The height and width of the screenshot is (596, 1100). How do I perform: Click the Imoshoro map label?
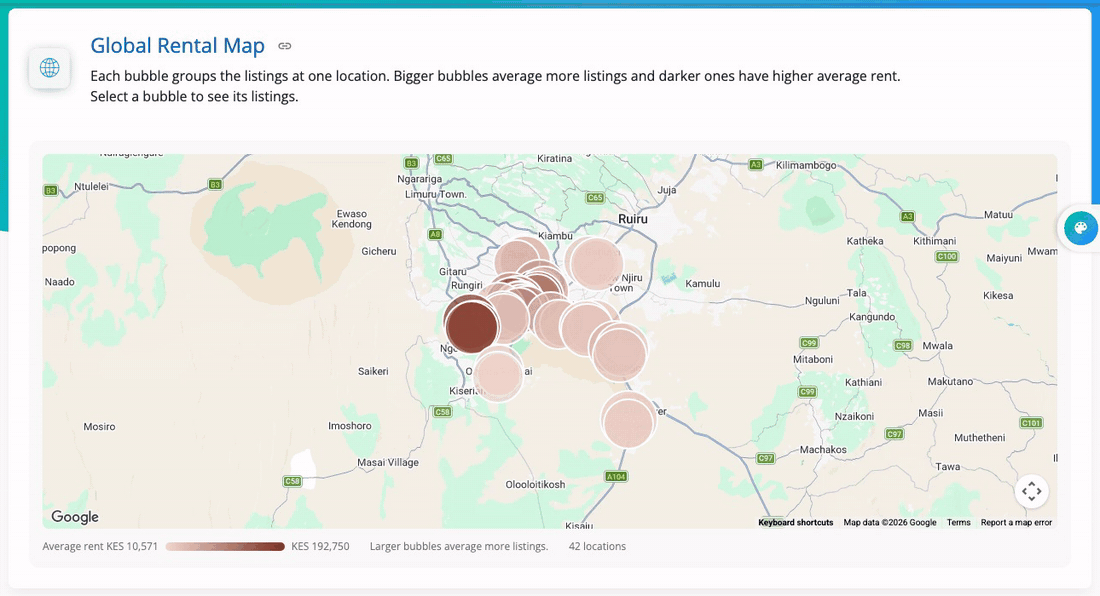point(349,426)
